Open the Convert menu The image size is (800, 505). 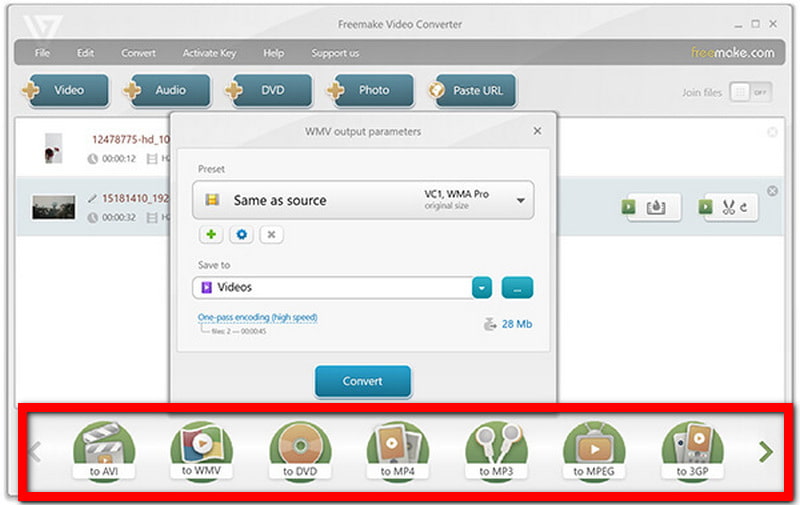[138, 53]
